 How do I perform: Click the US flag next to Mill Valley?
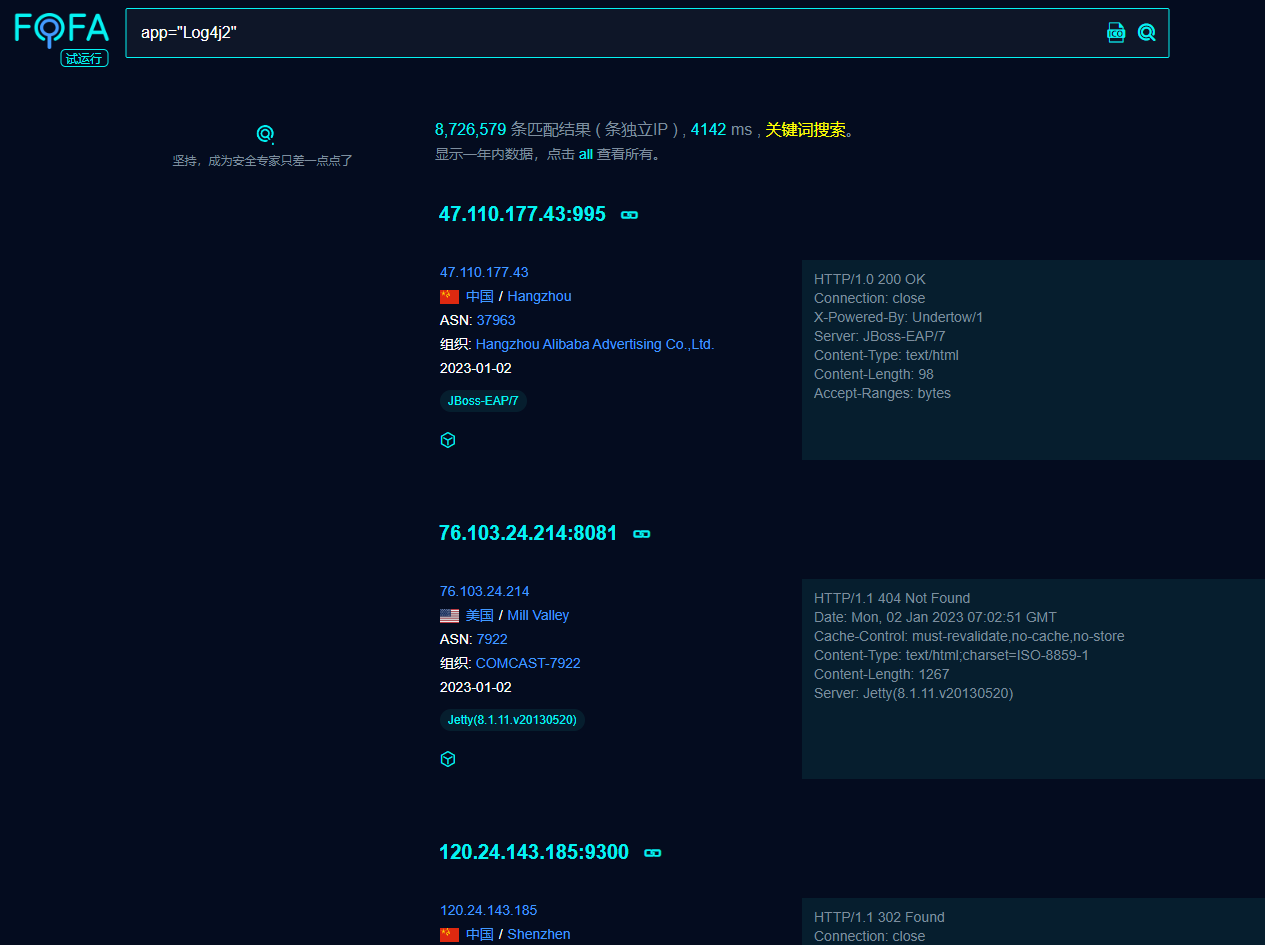pyautogui.click(x=449, y=616)
